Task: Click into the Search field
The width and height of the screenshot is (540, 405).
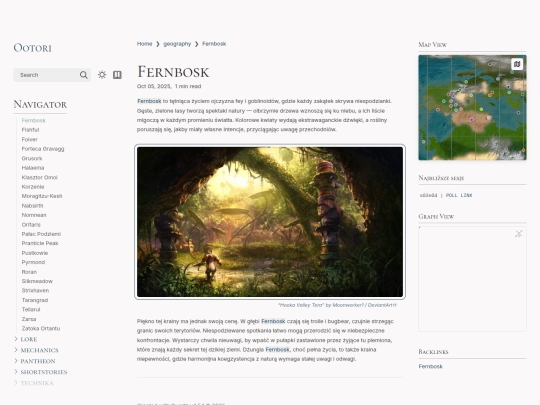Action: coord(46,75)
